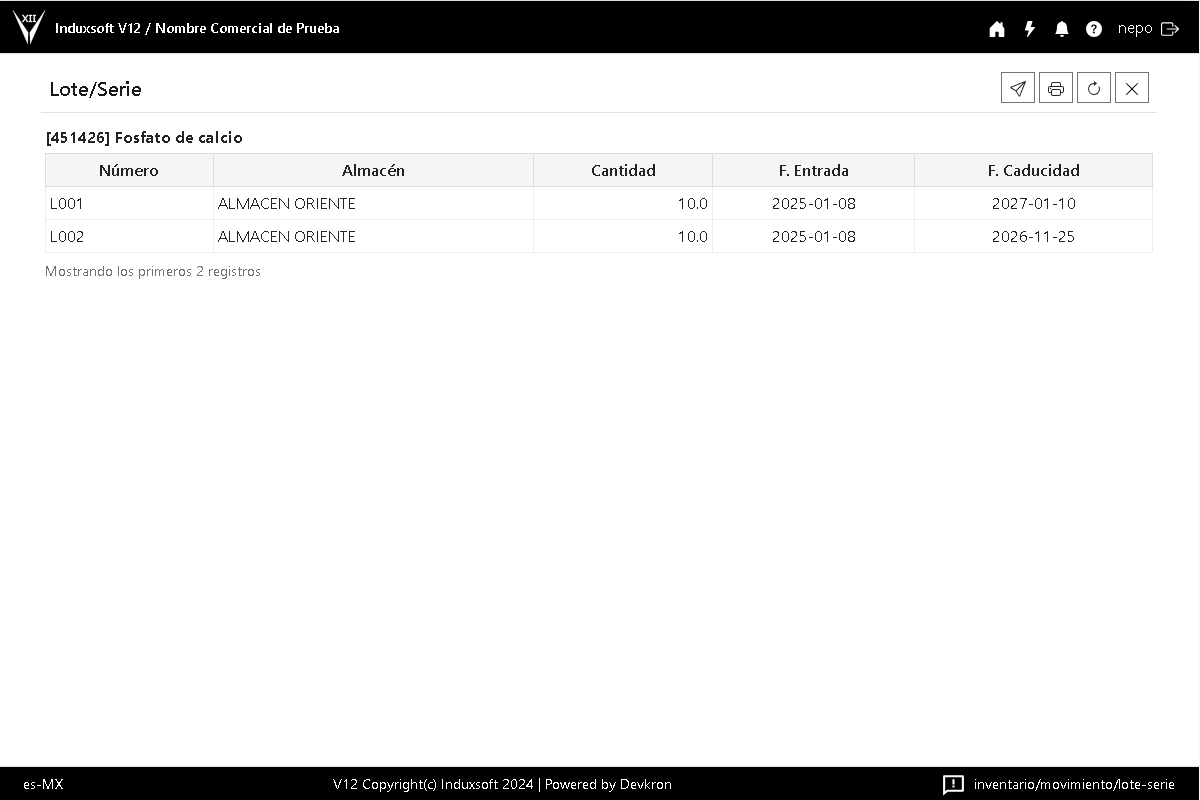
Task: Close the Lote/Serie view
Action: tap(1131, 88)
